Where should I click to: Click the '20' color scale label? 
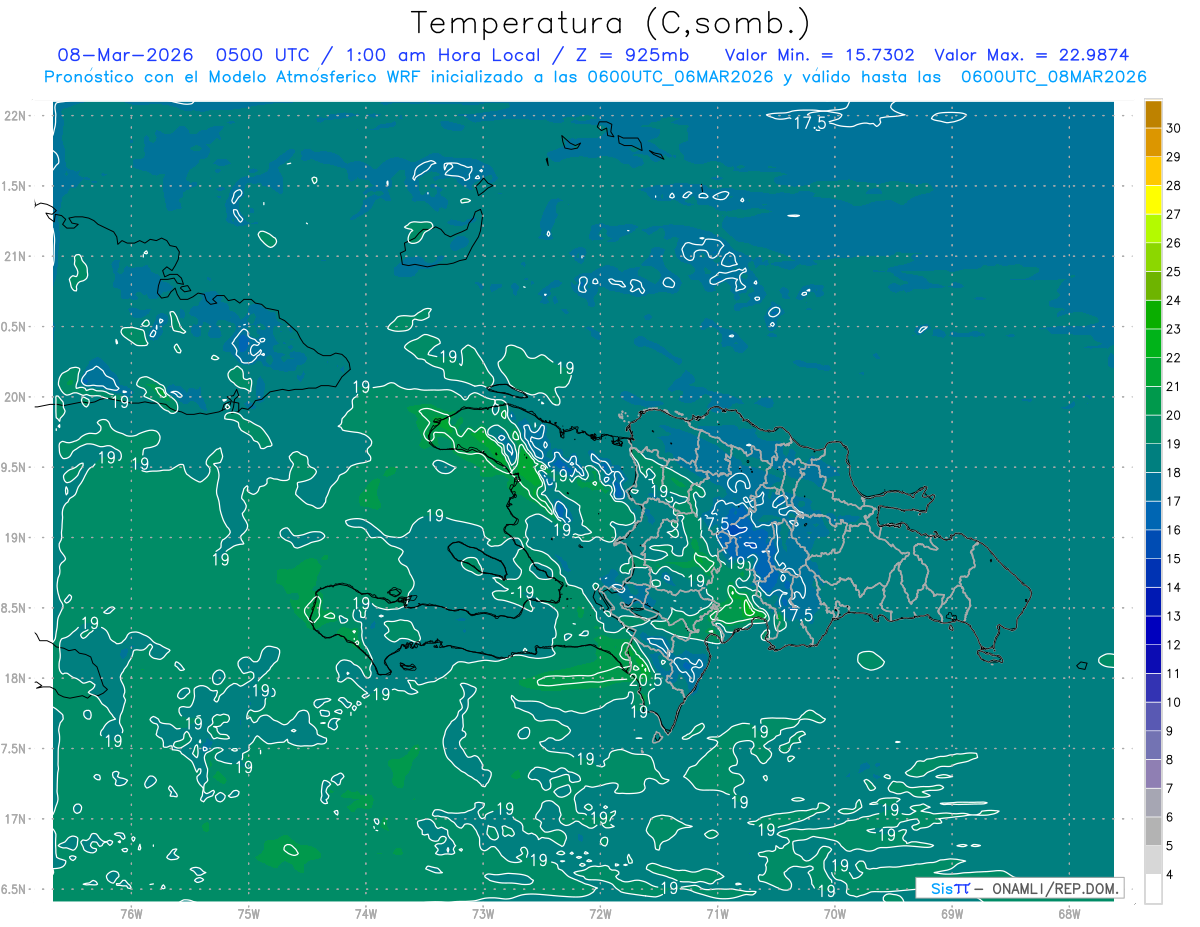1174,415
